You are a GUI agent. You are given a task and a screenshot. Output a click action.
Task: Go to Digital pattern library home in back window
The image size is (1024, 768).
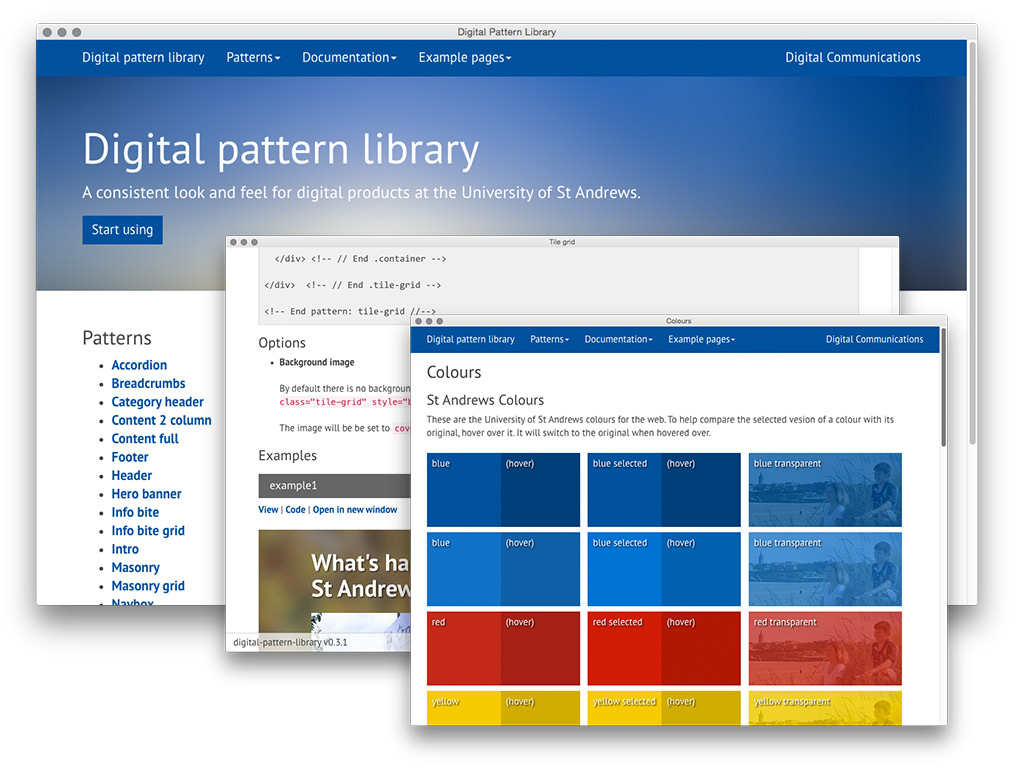tap(143, 57)
